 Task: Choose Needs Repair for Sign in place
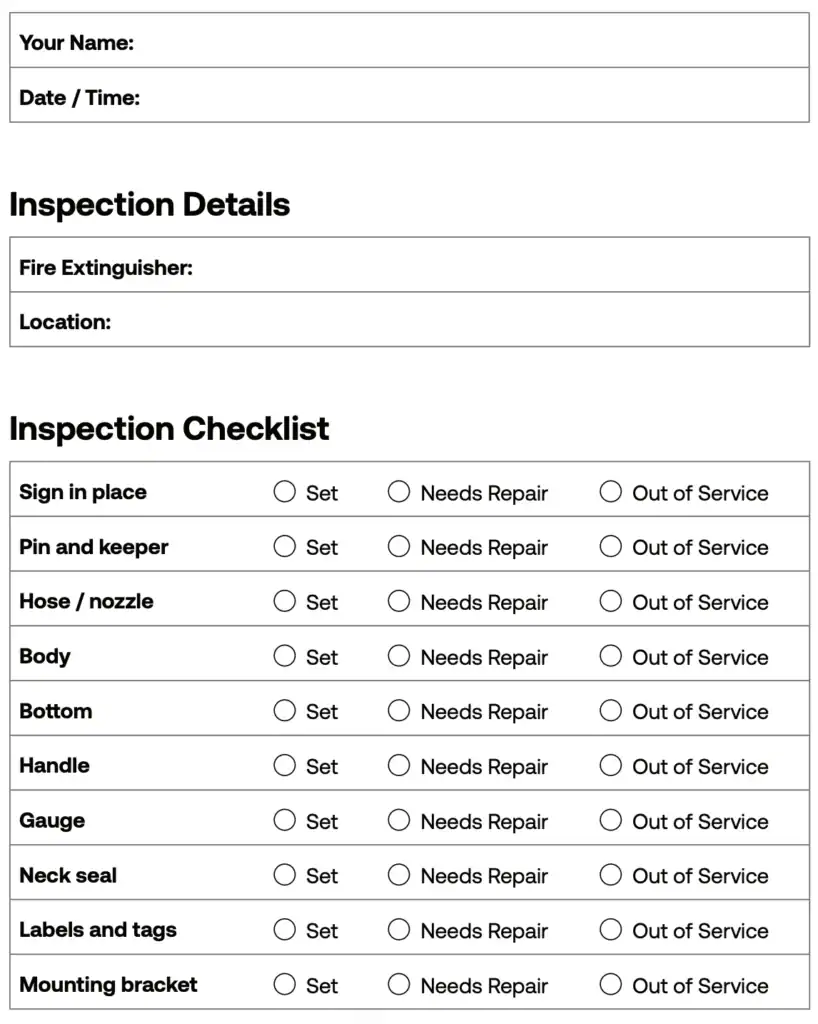pos(399,492)
